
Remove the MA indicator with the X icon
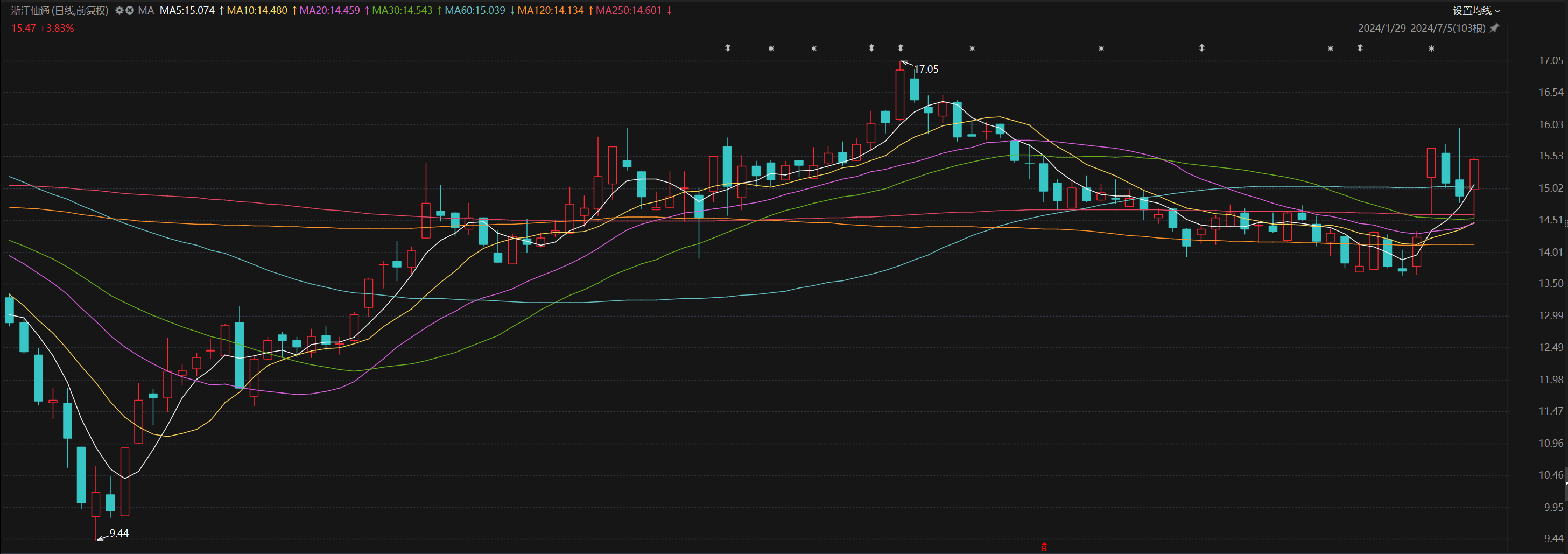click(x=130, y=10)
